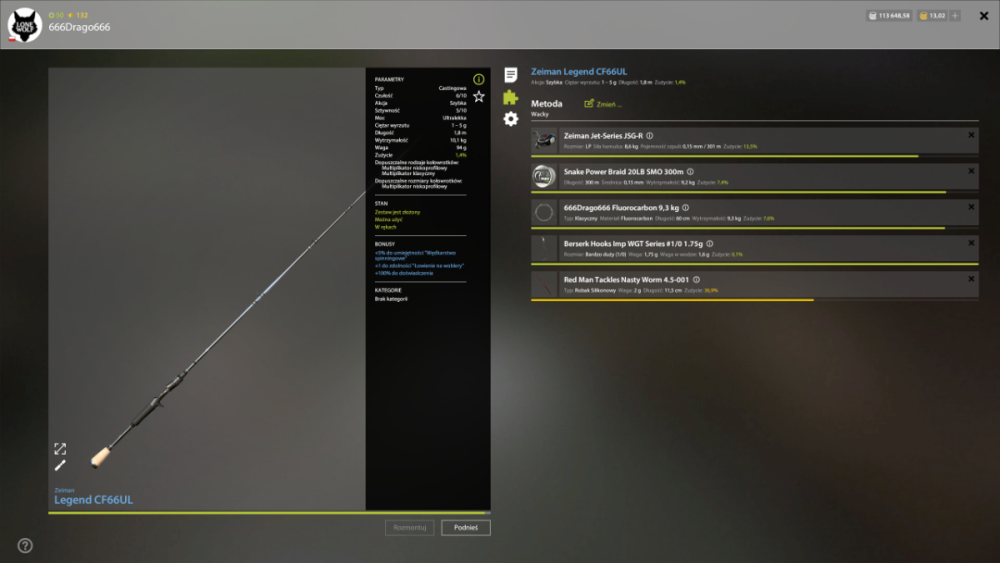
Task: Open the green info icon in parameters
Action: 478,79
